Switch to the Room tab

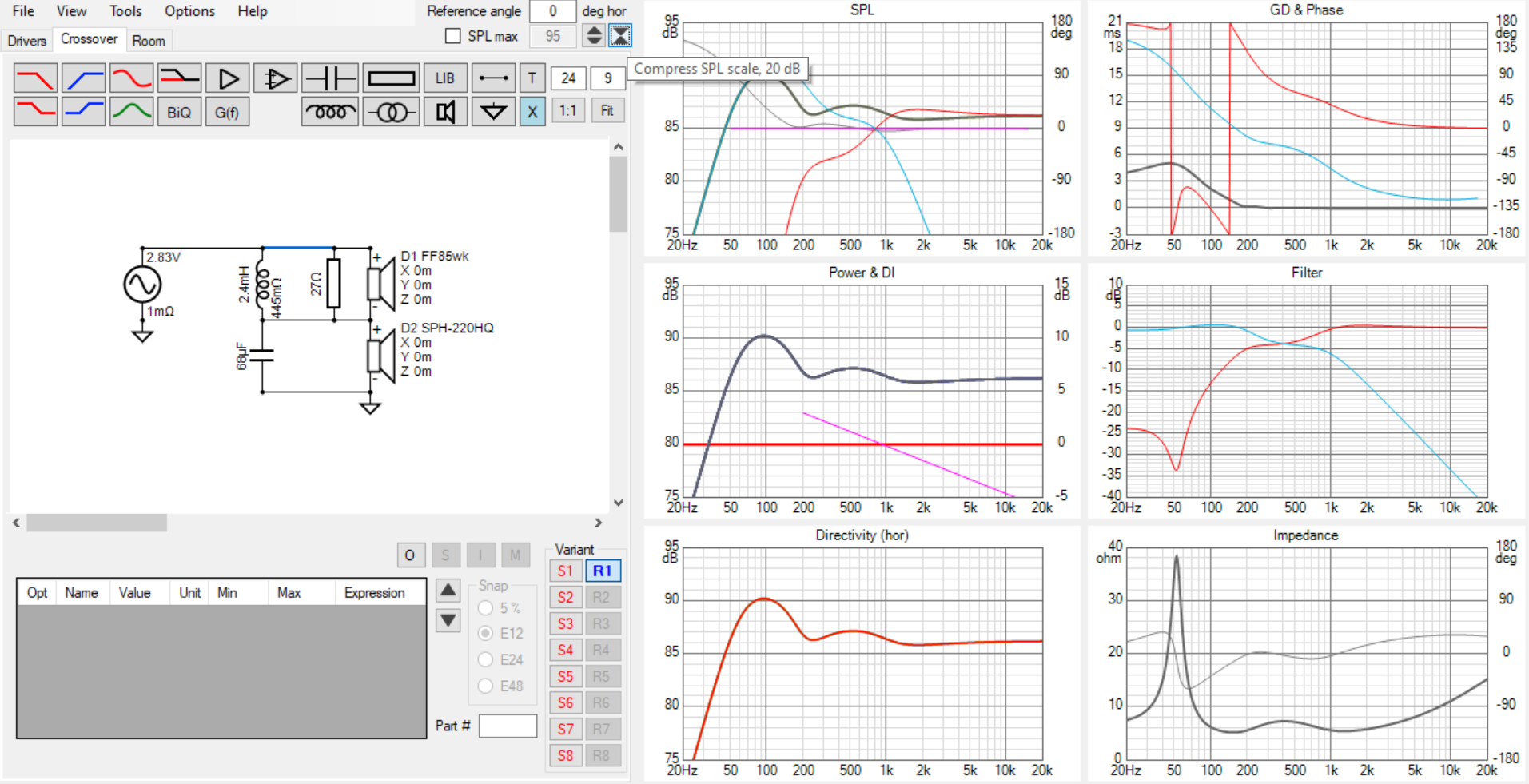coord(149,41)
